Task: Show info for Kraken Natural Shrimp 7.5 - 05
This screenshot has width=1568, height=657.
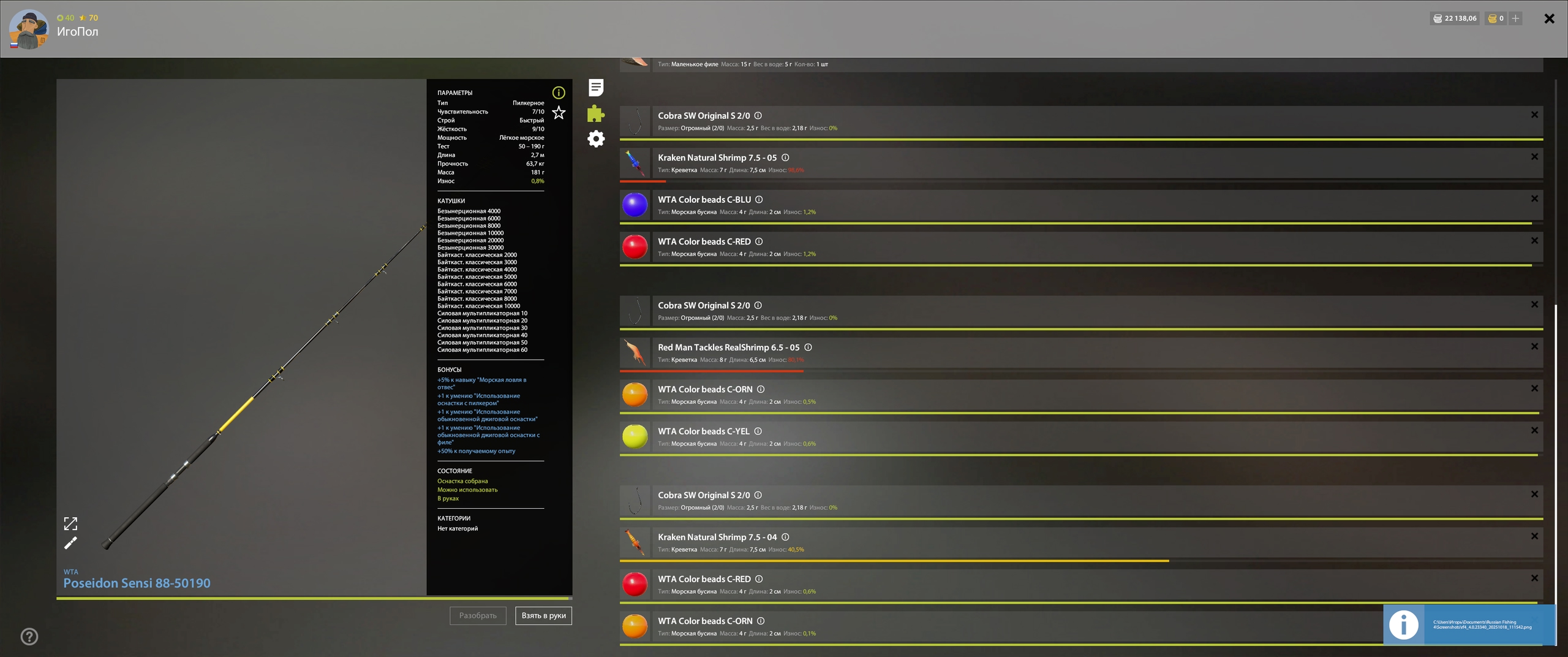Action: 785,158
